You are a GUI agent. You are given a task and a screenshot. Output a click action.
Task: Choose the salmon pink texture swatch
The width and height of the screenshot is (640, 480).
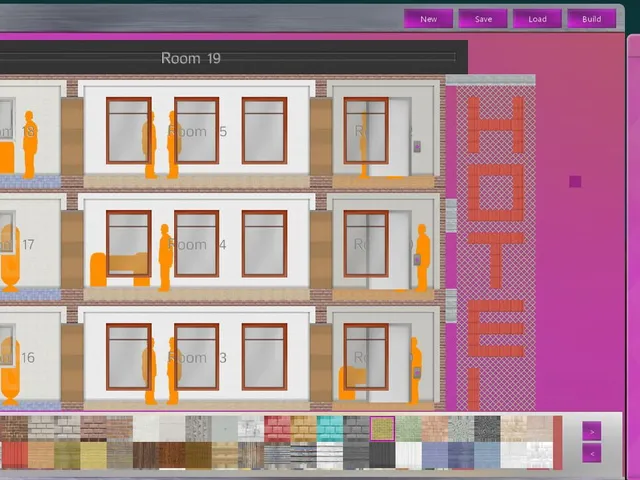pos(435,429)
